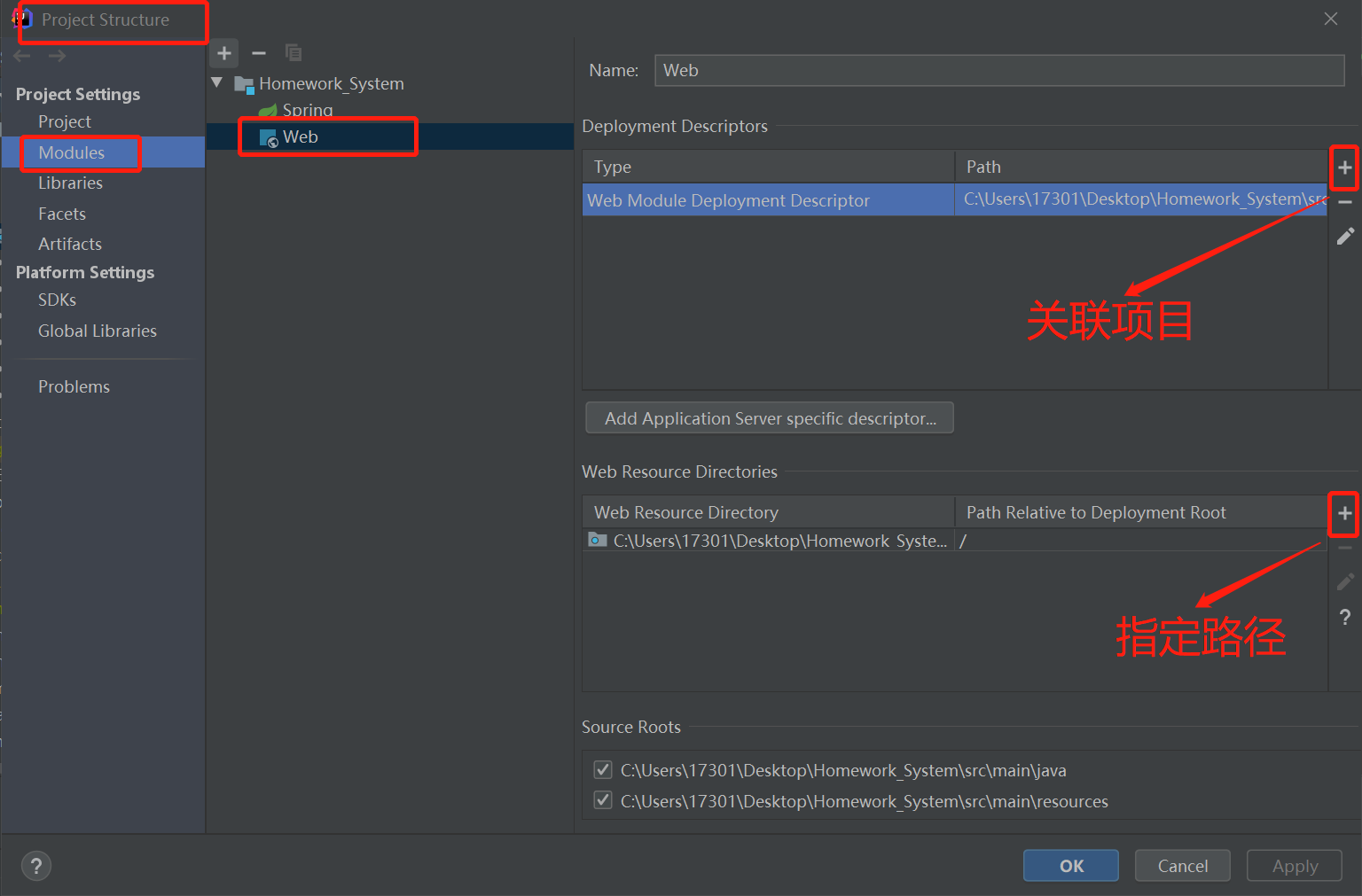
Task: Select the Spring facet under Homework_System
Action: point(307,109)
